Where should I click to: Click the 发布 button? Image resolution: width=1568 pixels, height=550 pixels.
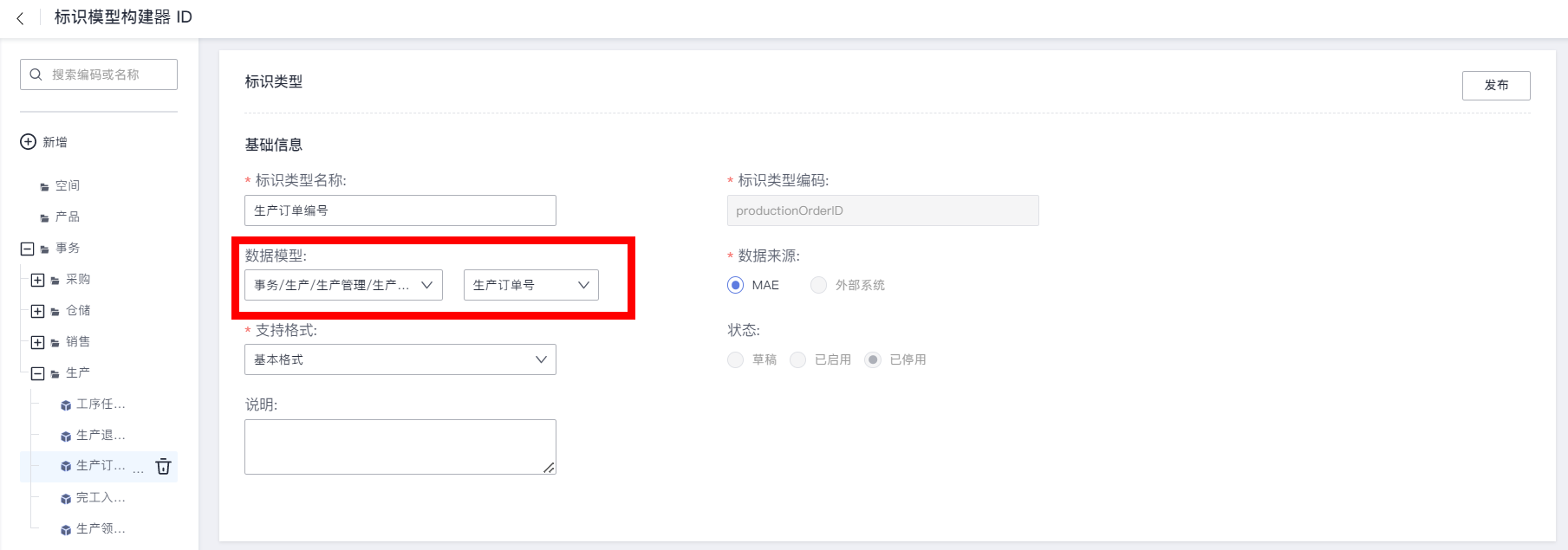point(1495,85)
